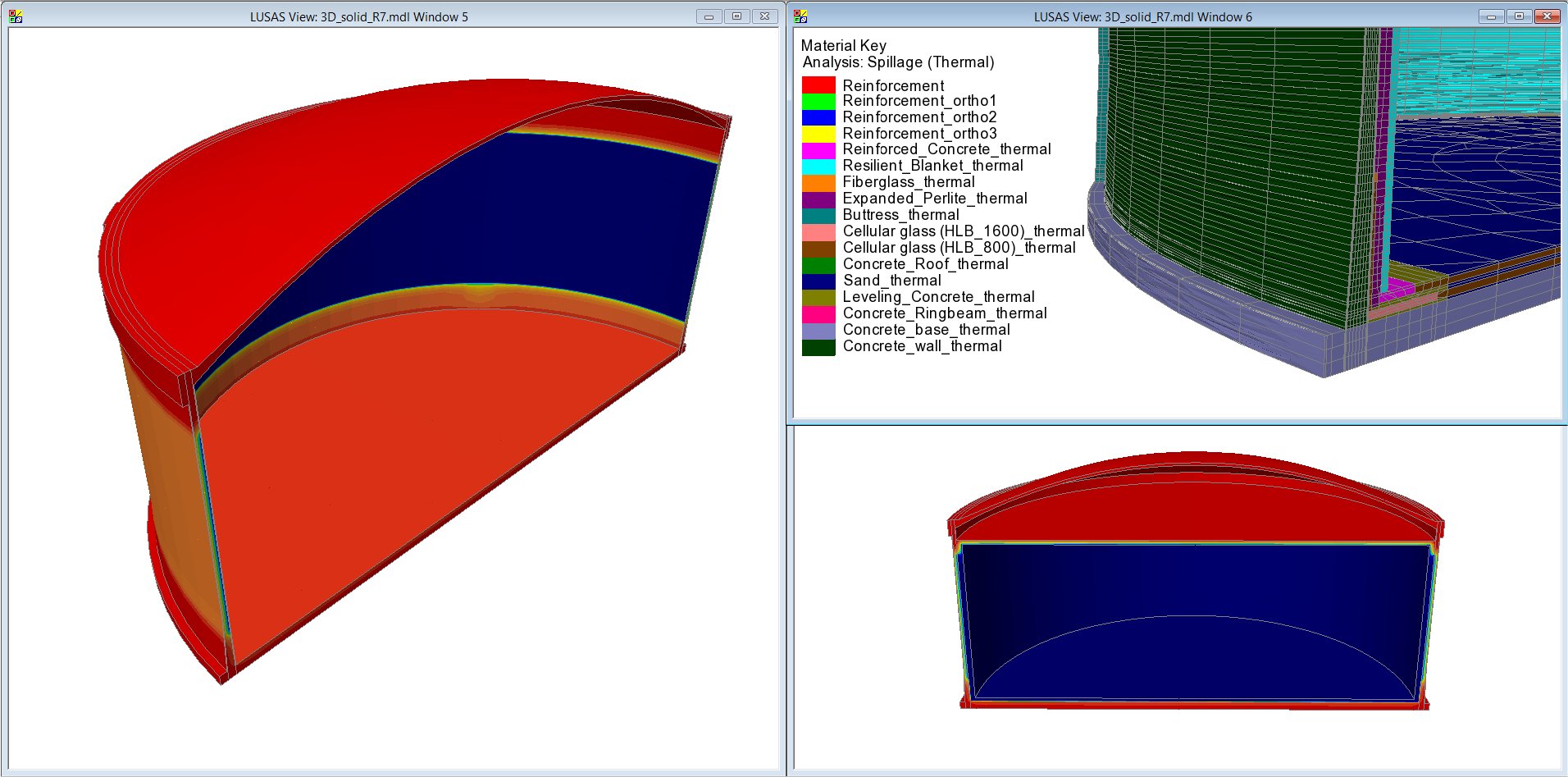The height and width of the screenshot is (777, 1568).
Task: Click the LUSAS Window 5 title bar icon
Action: (16, 16)
